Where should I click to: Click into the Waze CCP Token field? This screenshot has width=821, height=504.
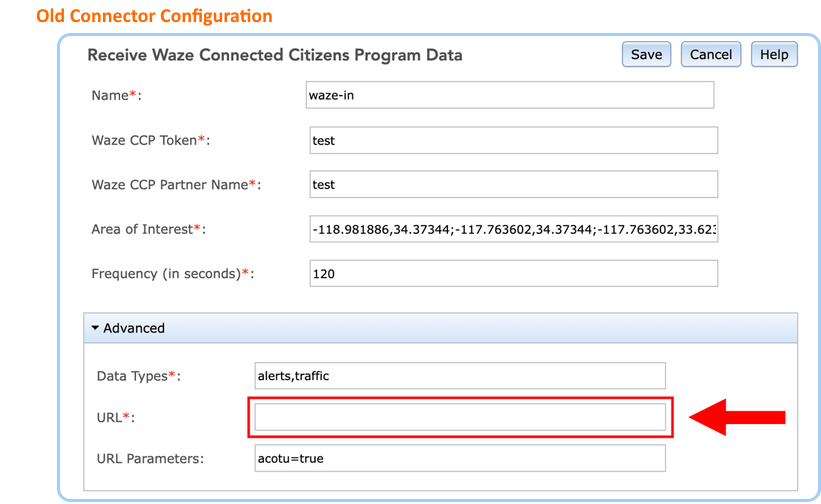tap(513, 140)
